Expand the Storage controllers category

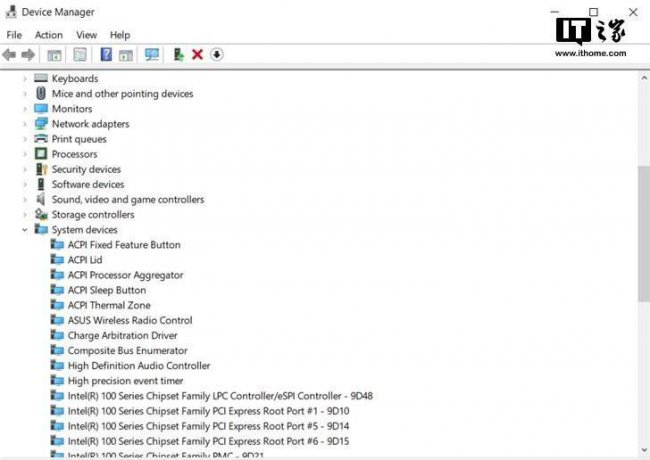tap(25, 215)
